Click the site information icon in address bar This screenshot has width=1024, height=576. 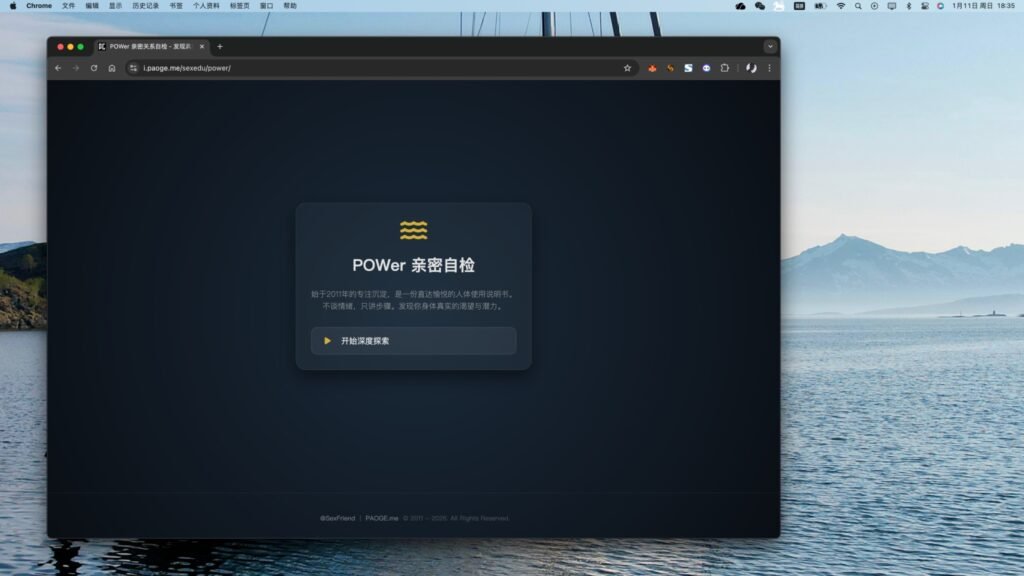133,68
